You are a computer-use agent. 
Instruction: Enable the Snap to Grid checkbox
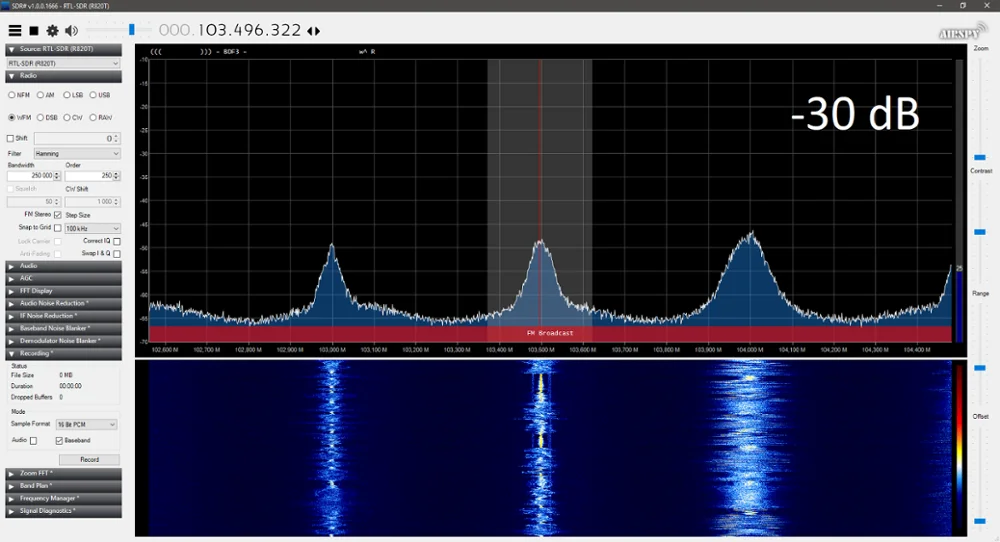(57, 228)
